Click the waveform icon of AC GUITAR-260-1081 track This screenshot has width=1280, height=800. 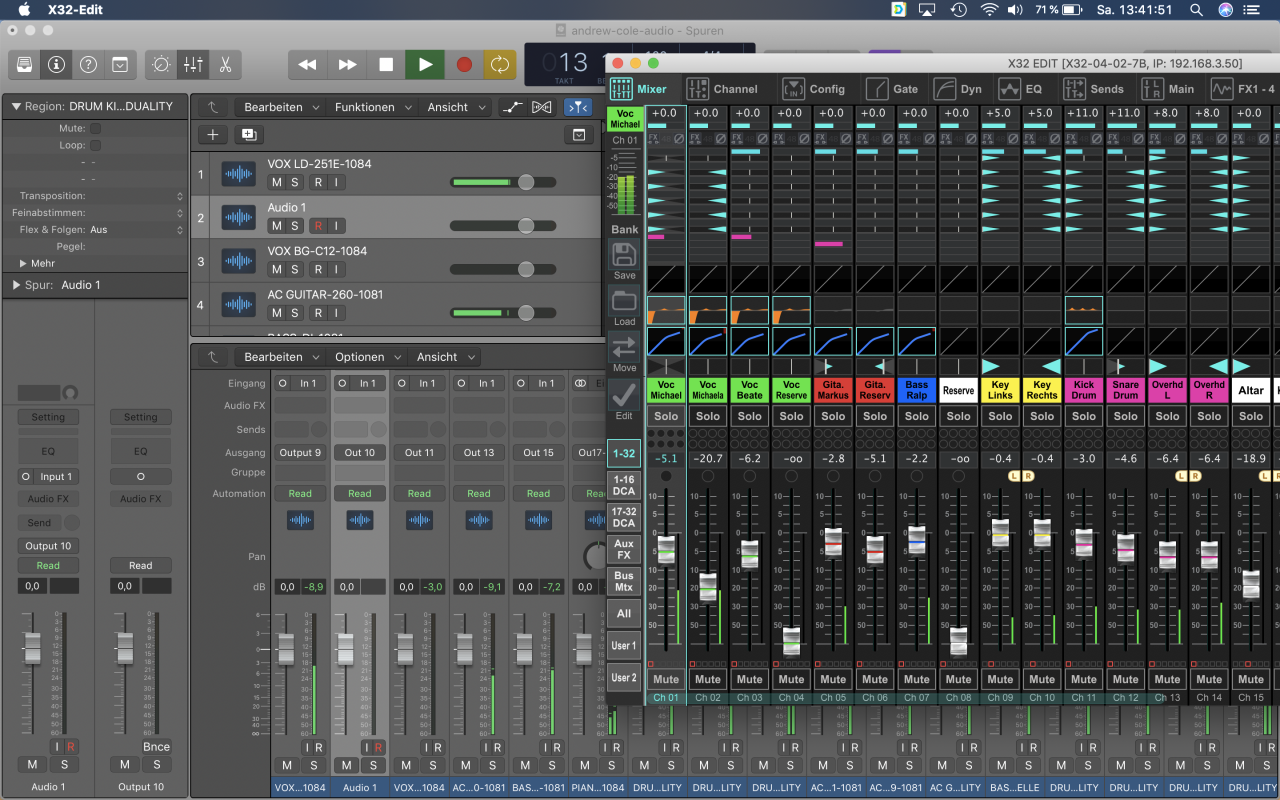tap(238, 304)
